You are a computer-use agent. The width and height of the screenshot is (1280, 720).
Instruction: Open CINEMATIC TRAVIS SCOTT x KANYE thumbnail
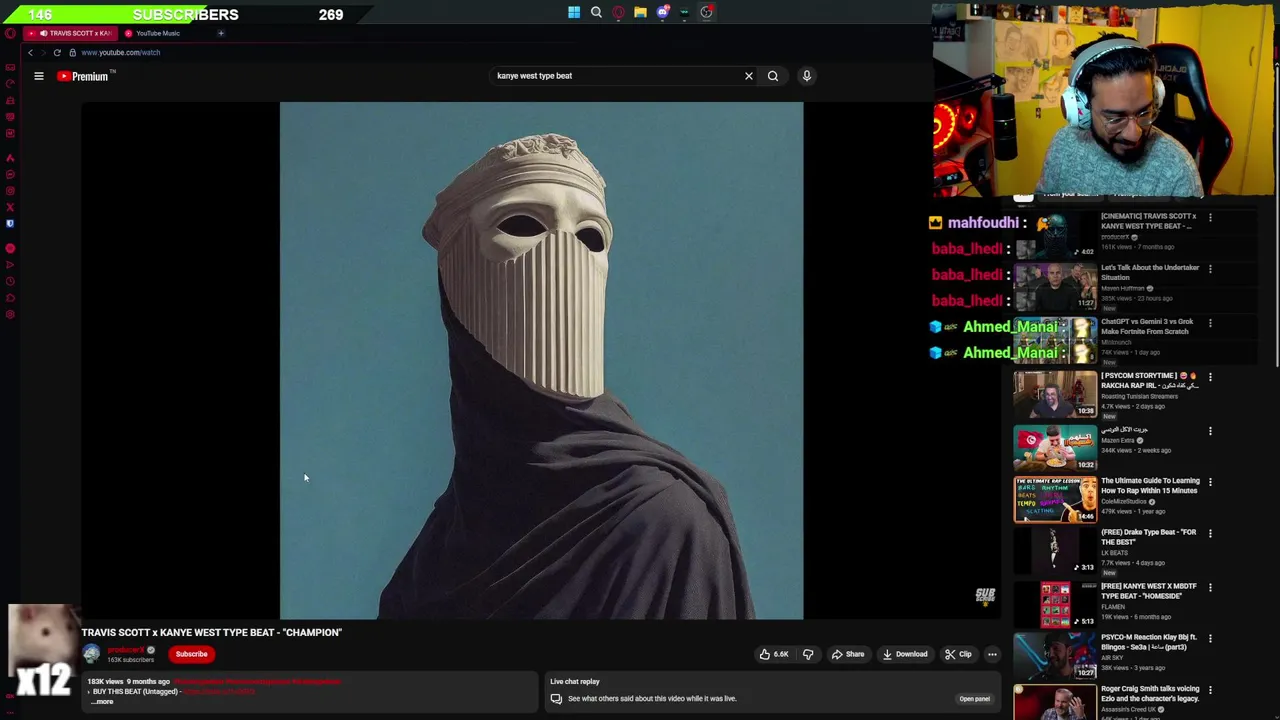tap(1055, 236)
